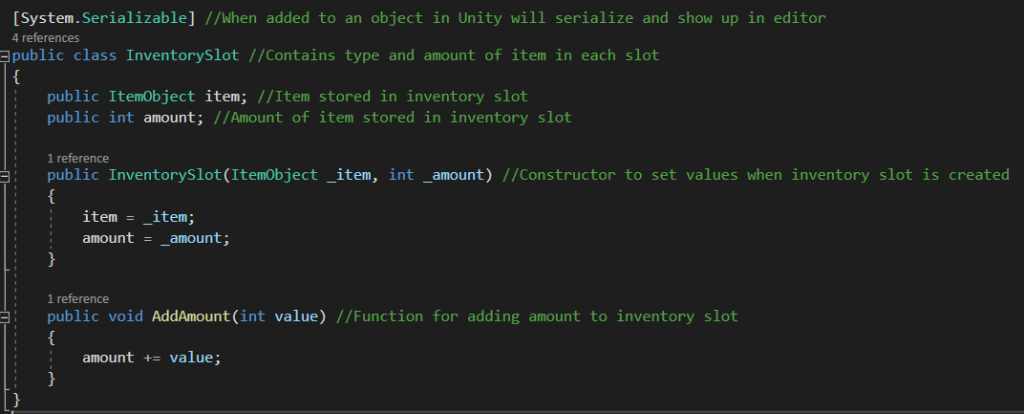
Task: Open the '4 references' CodeLens link
Action: (46, 38)
